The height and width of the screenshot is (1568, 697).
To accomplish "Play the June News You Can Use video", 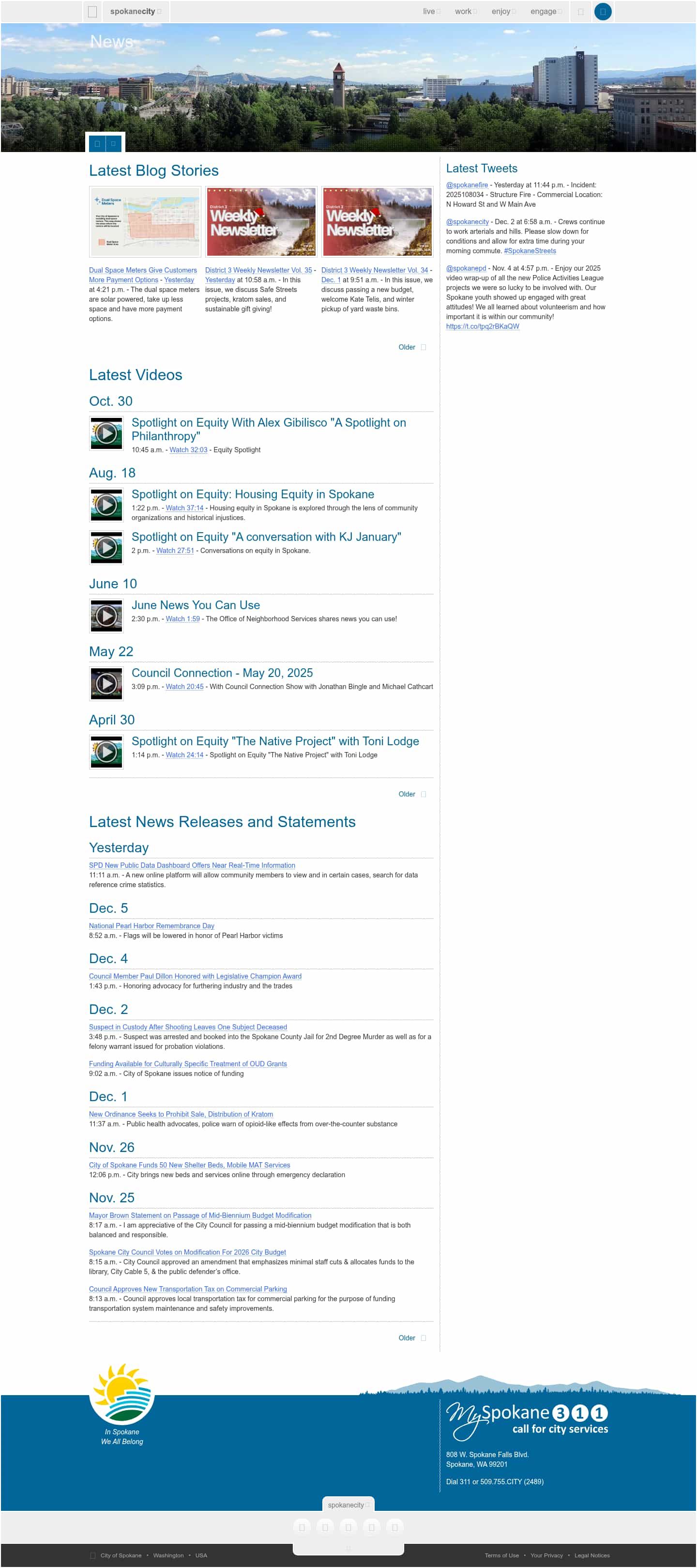I will point(106,616).
